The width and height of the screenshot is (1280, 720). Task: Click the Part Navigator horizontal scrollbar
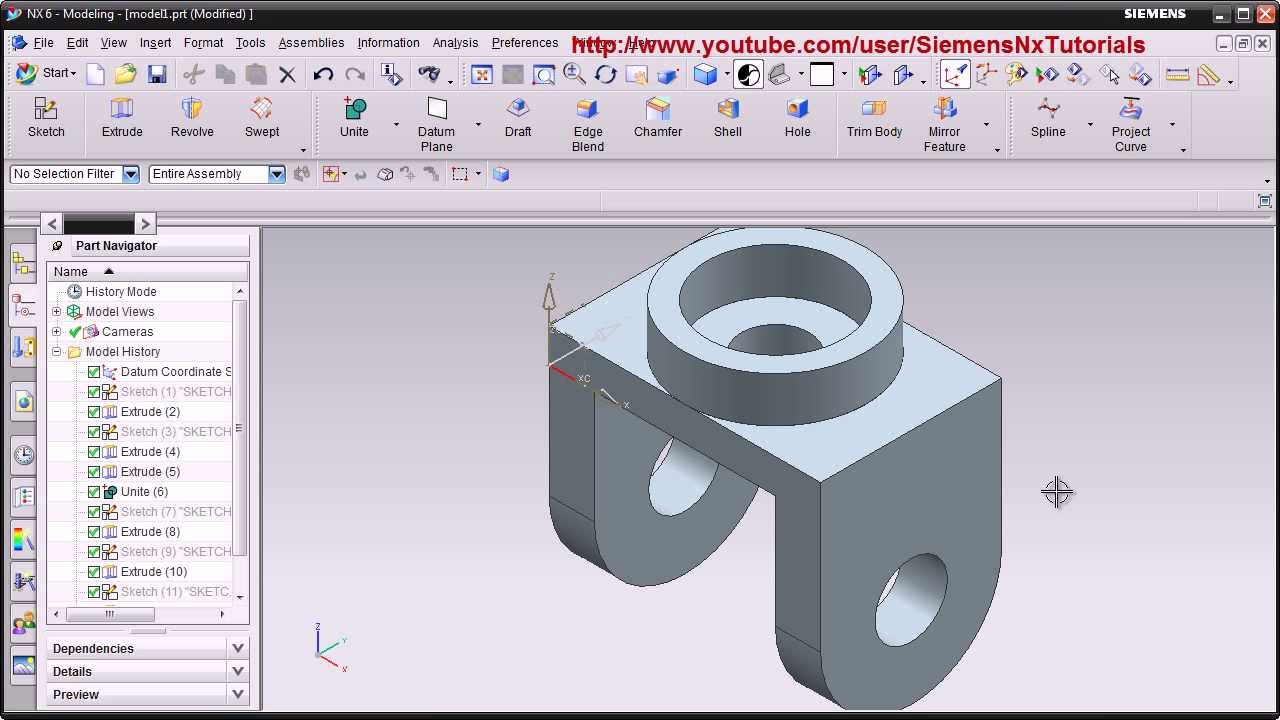pyautogui.click(x=110, y=614)
